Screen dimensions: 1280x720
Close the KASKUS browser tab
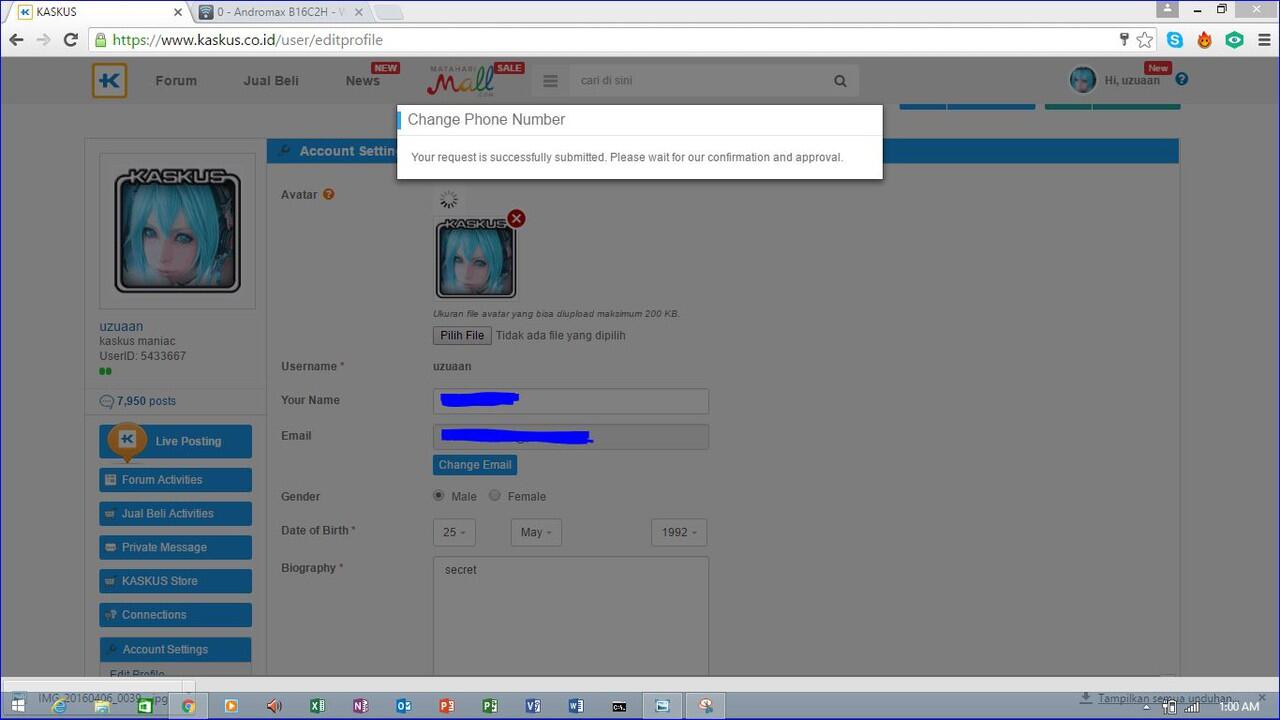[x=178, y=12]
